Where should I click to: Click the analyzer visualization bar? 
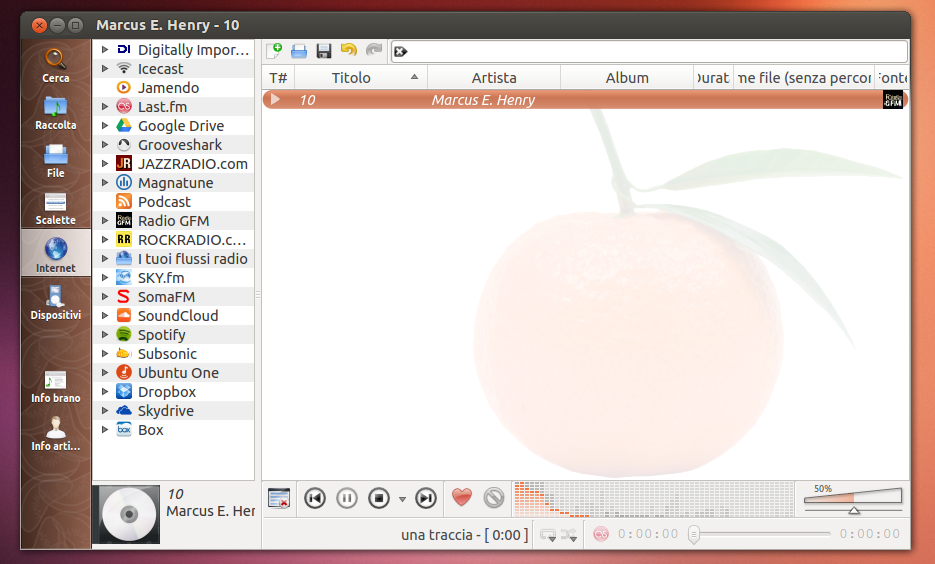pyautogui.click(x=654, y=498)
